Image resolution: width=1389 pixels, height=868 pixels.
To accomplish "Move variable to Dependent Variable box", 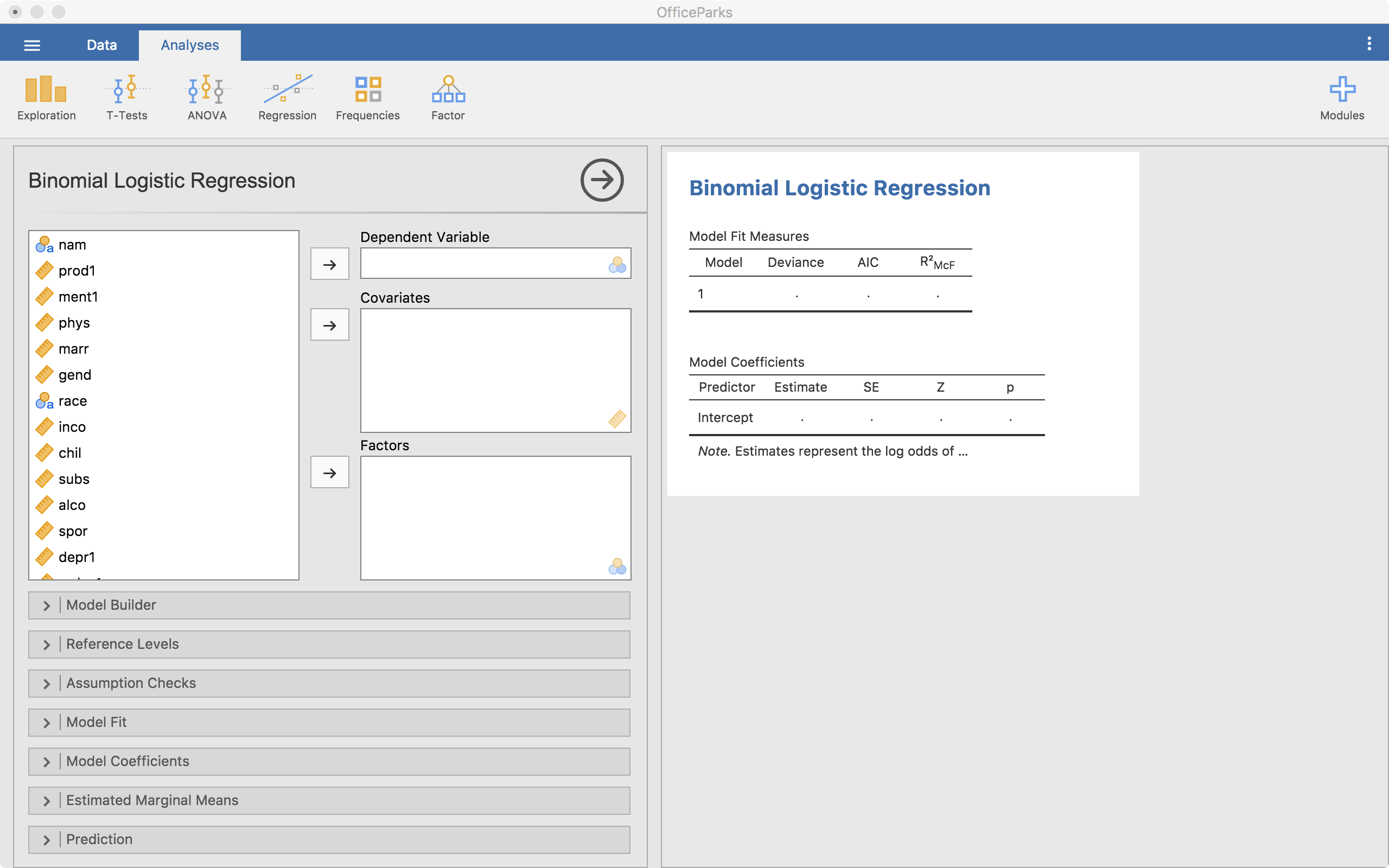I will coord(329,264).
